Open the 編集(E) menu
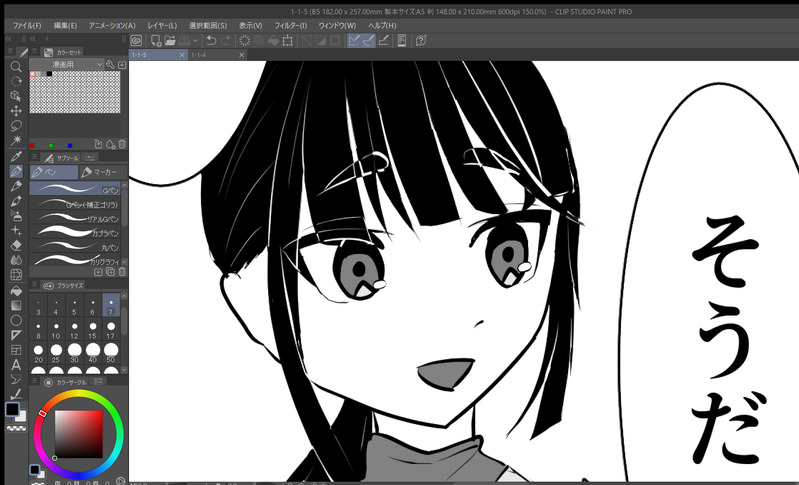Screen dimensions: 799x485 tap(65, 25)
